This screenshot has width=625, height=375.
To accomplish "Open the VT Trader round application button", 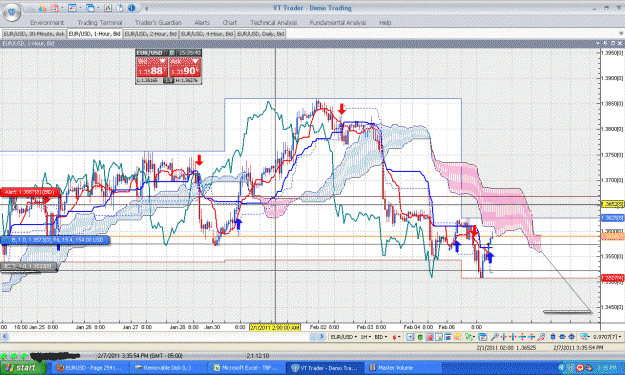I will [x=11, y=11].
